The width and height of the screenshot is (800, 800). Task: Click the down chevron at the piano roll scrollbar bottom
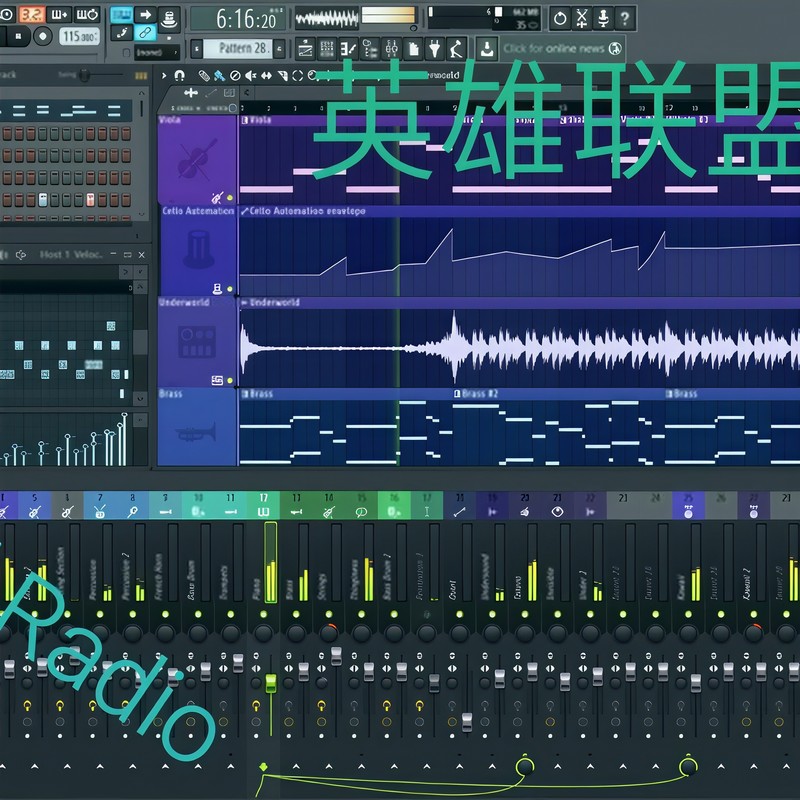pos(140,398)
